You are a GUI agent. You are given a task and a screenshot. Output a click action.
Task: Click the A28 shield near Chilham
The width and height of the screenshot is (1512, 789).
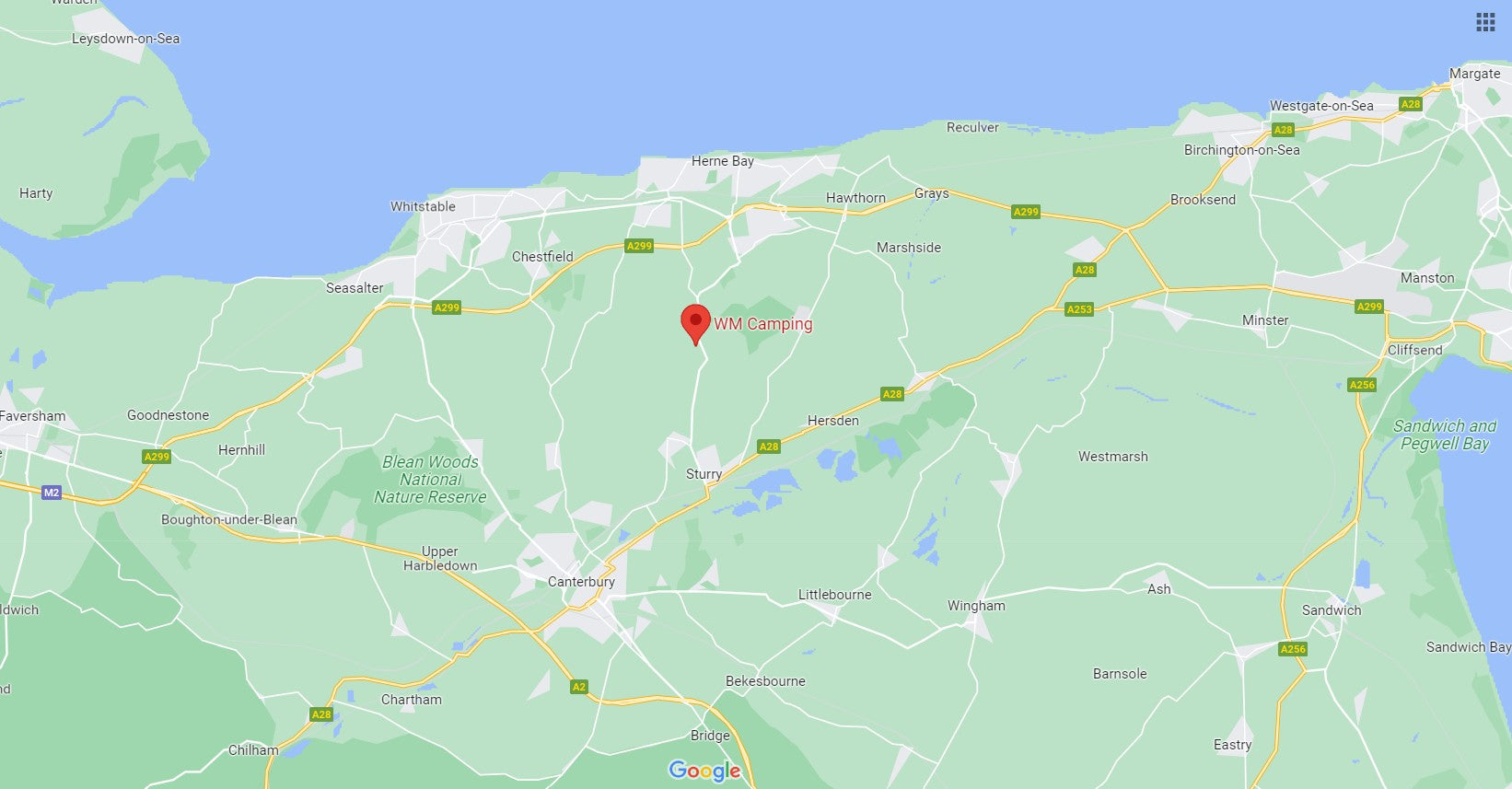[x=320, y=714]
